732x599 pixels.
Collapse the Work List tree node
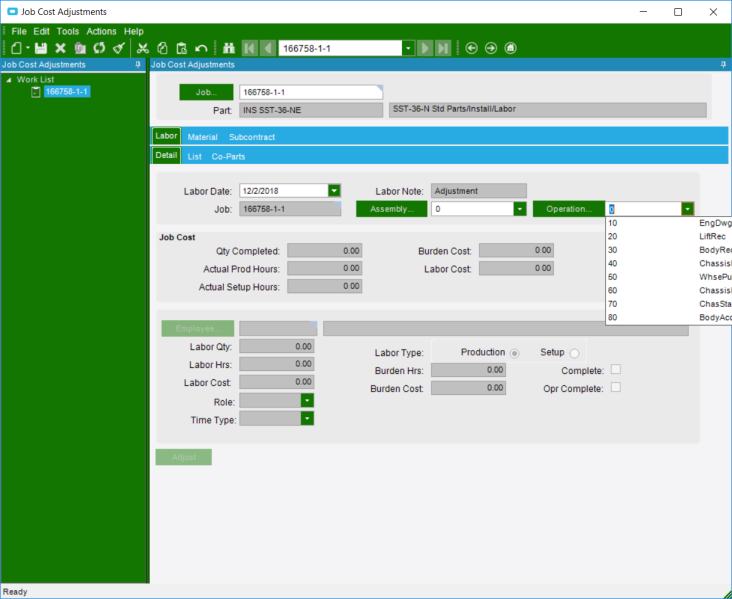pos(8,80)
